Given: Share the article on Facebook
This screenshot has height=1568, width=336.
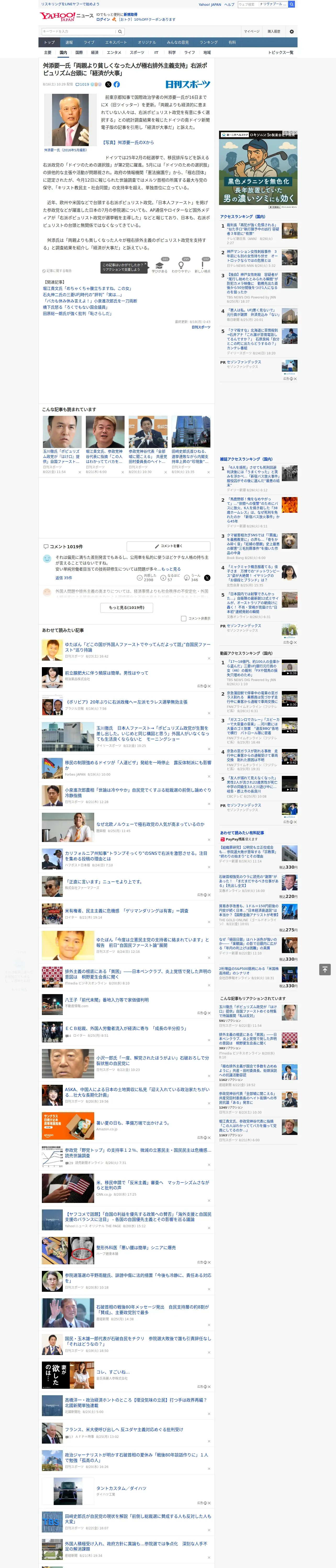Looking at the screenshot, I should pos(116,85).
